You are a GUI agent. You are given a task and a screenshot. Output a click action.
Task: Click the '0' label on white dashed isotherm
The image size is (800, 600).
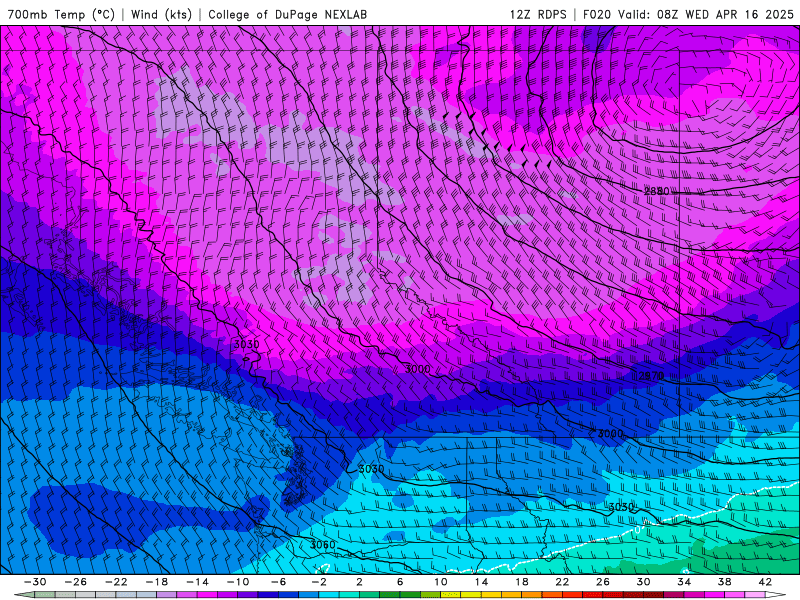click(x=637, y=530)
